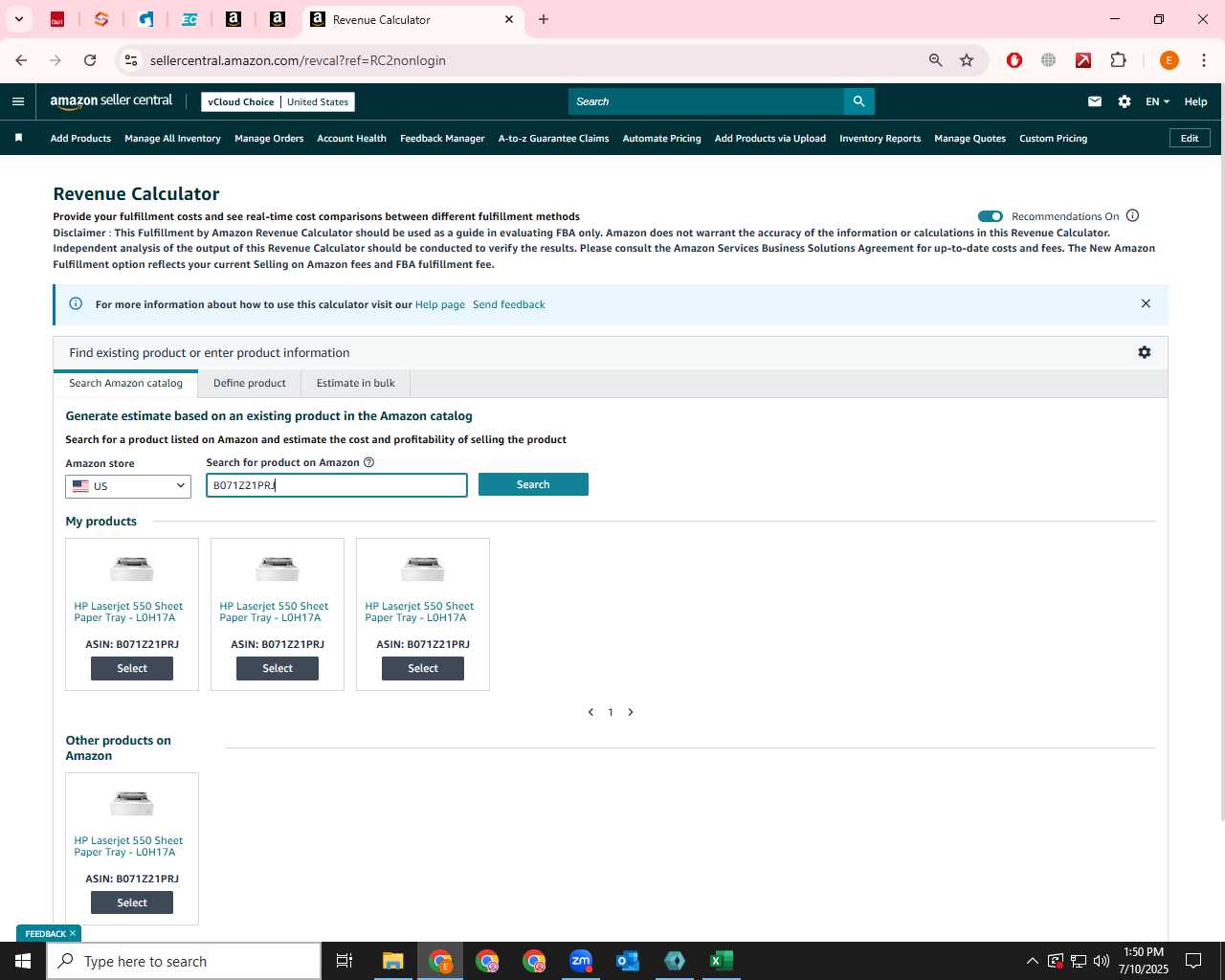Open the notifications center in taskbar
The width and height of the screenshot is (1225, 980).
coord(1193,961)
